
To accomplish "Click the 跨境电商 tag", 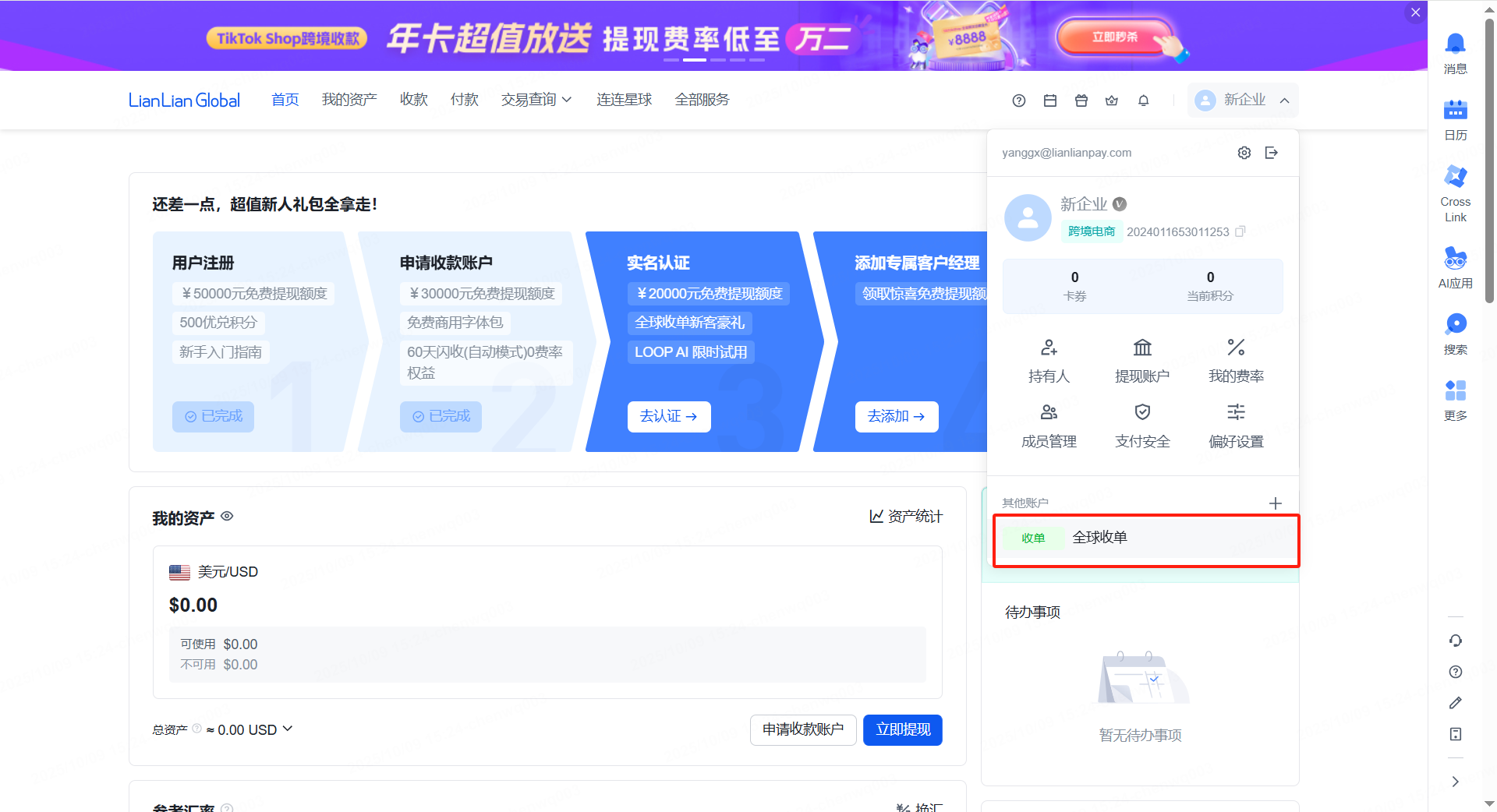I will click(1091, 231).
